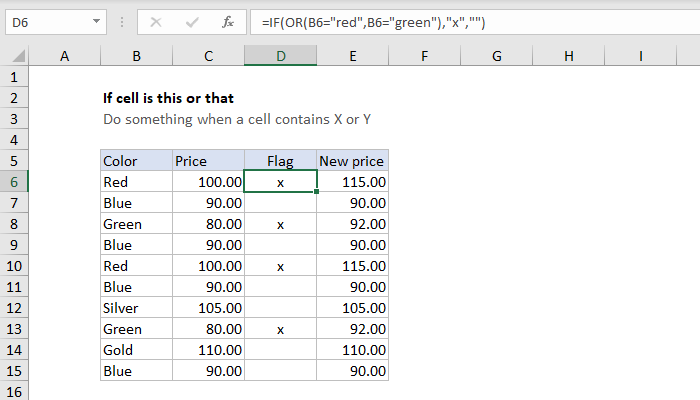The height and width of the screenshot is (400, 700).
Task: Select row 5 header
Action: tap(14, 161)
